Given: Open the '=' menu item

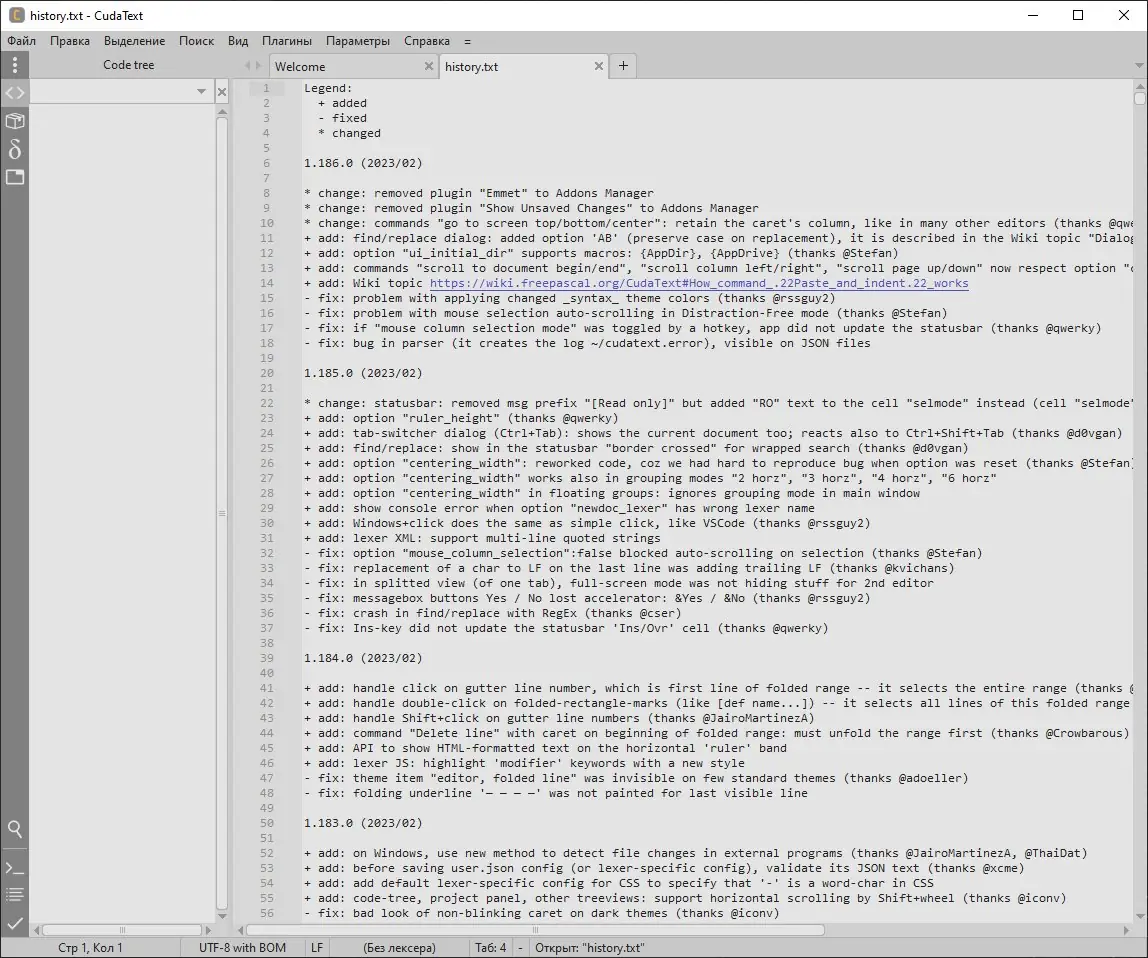Looking at the screenshot, I should click(467, 41).
